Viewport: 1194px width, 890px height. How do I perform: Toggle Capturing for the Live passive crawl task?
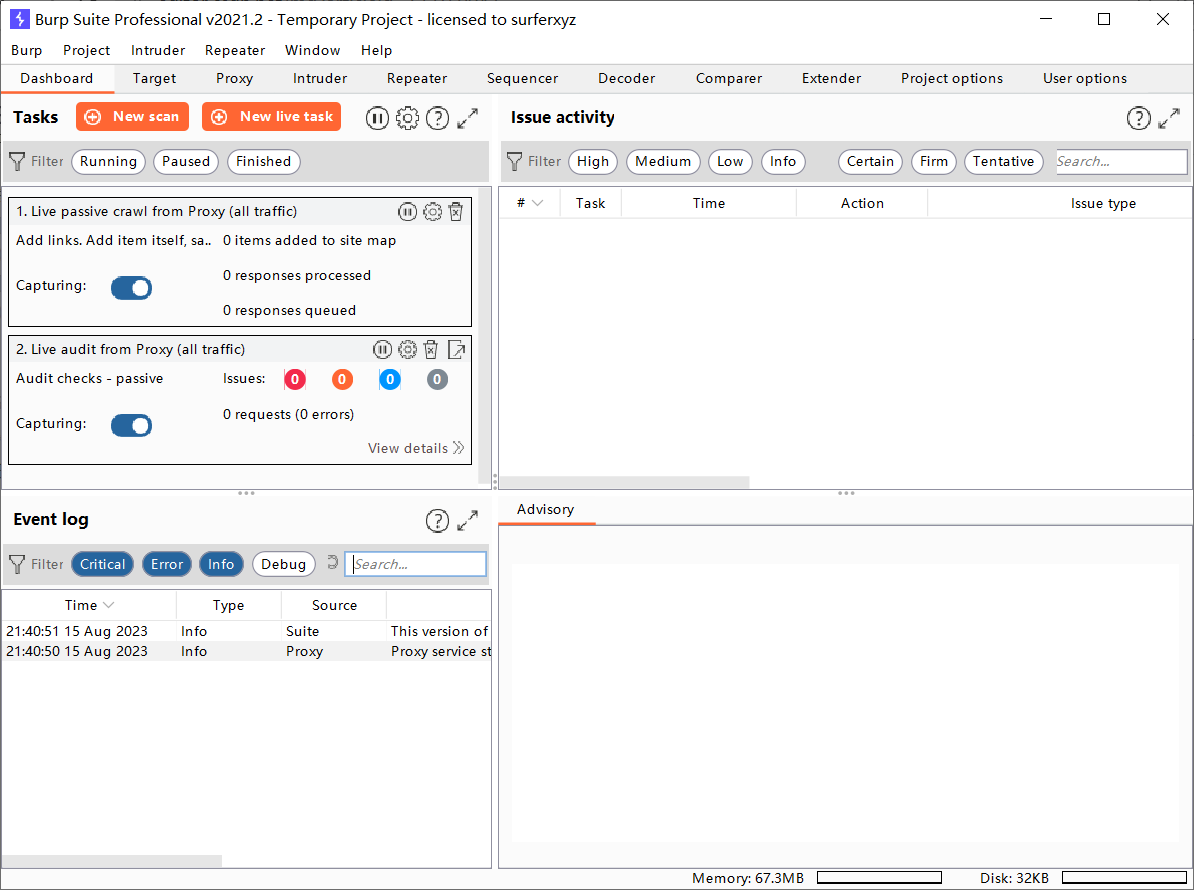tap(131, 288)
